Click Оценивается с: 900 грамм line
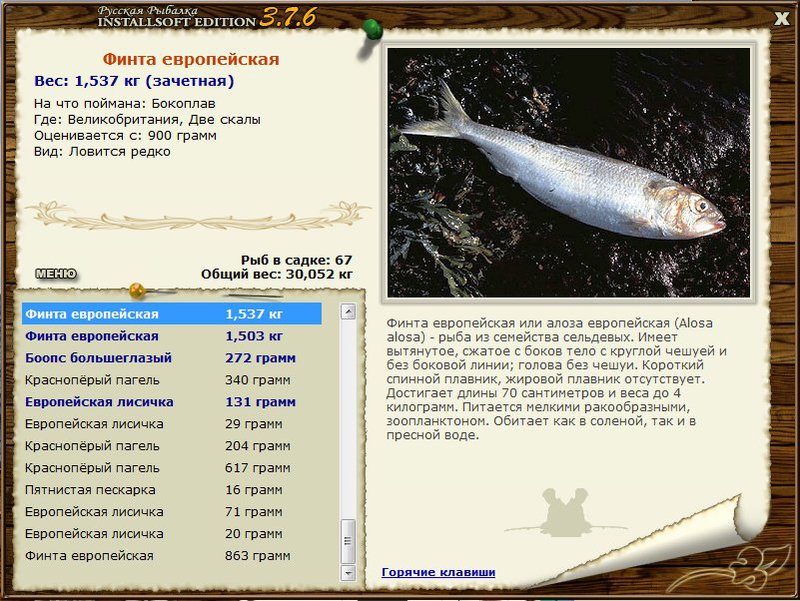 (125, 135)
